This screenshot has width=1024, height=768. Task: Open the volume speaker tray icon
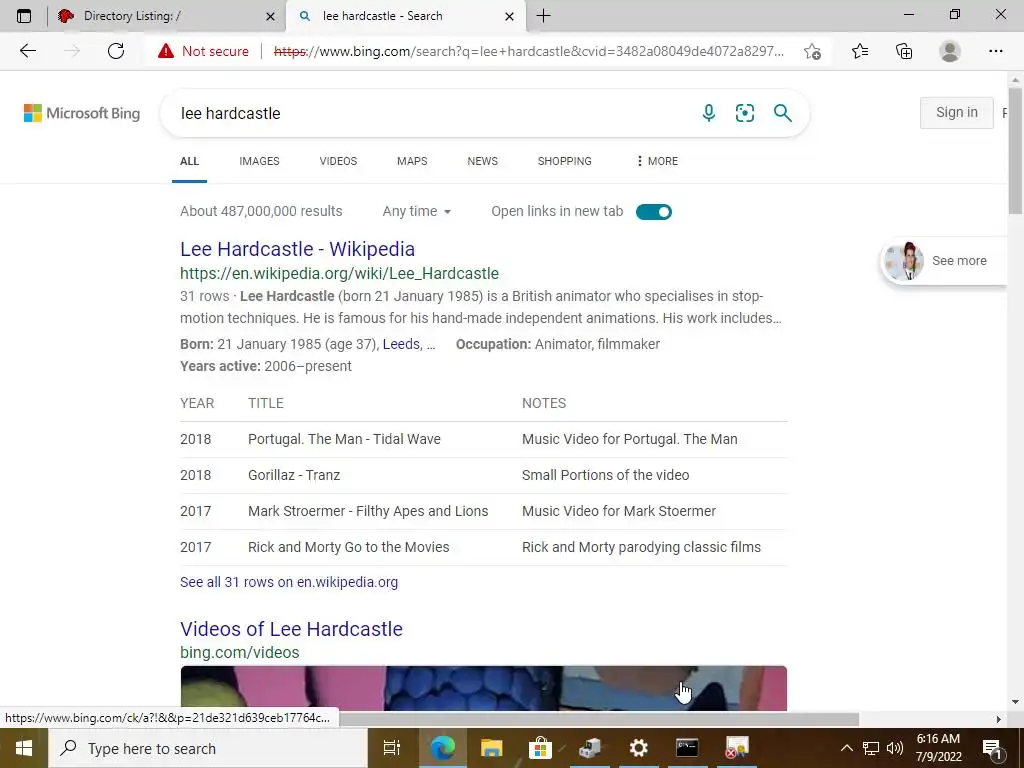[x=895, y=748]
